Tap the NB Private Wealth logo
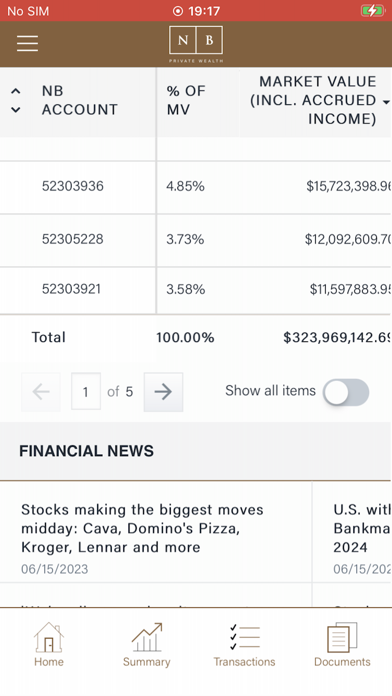This screenshot has height=696, width=392. click(196, 44)
